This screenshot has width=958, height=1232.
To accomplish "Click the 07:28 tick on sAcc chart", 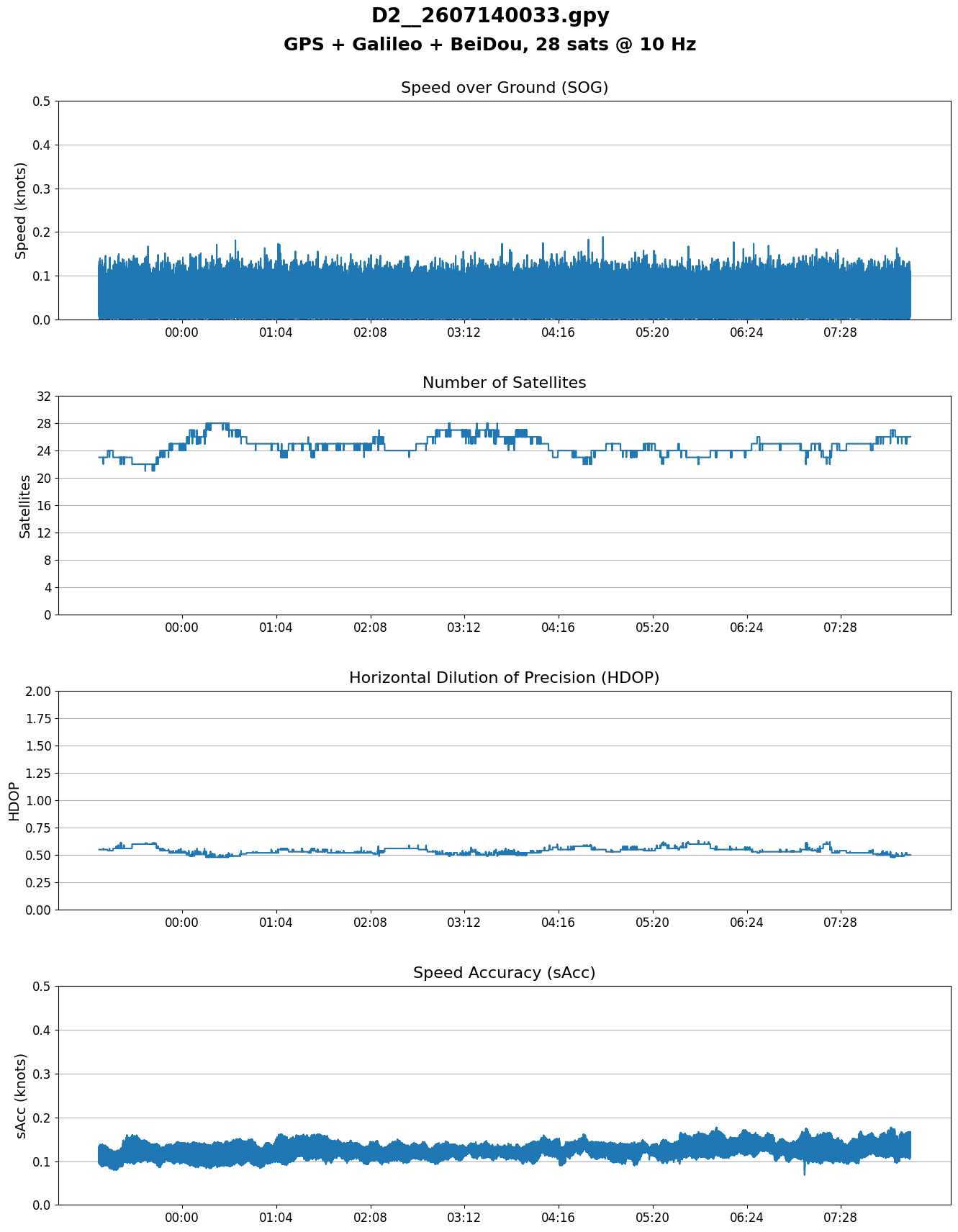I will pyautogui.click(x=841, y=1218).
